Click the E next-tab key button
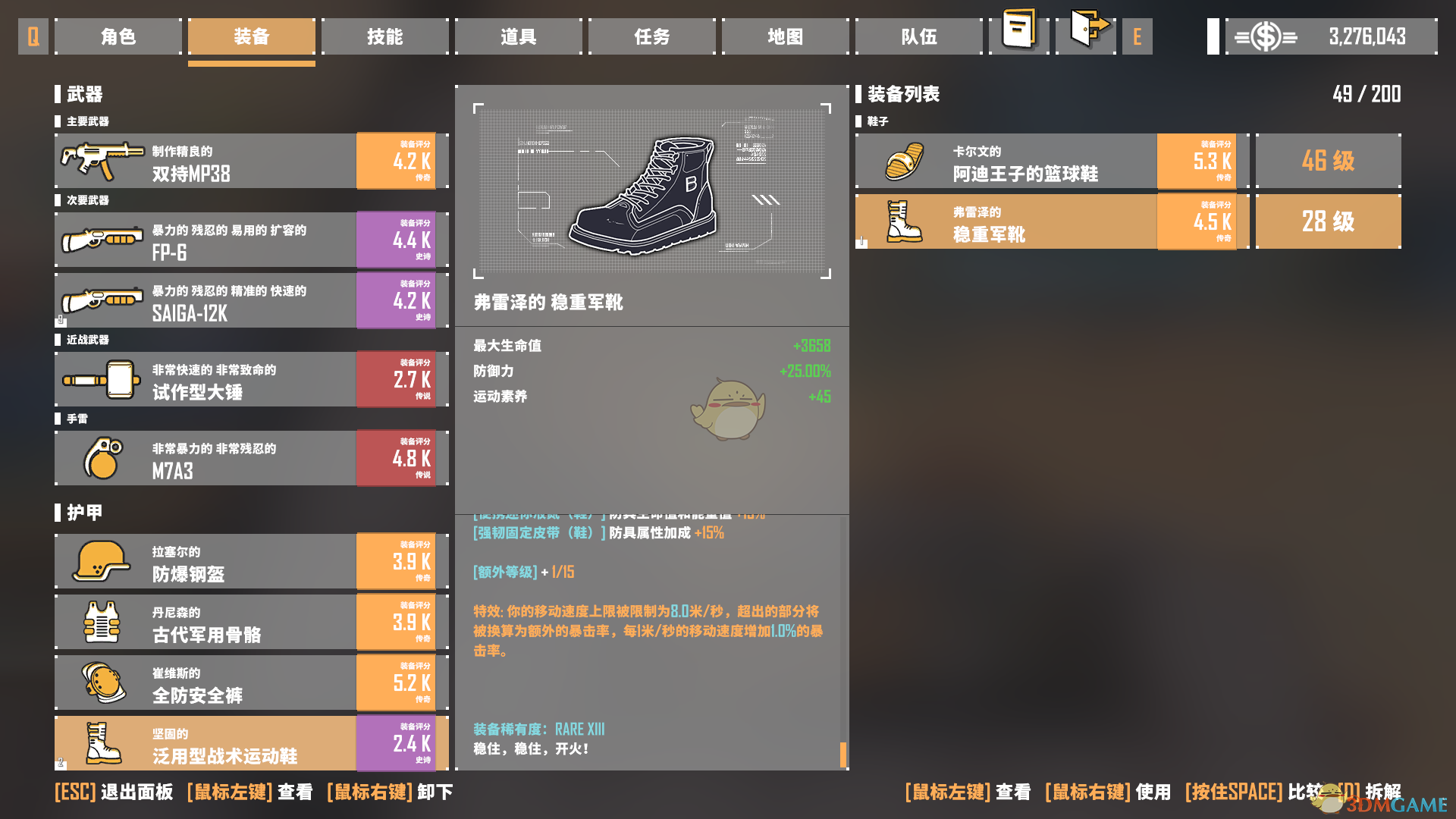The image size is (1456, 819). pyautogui.click(x=1137, y=36)
